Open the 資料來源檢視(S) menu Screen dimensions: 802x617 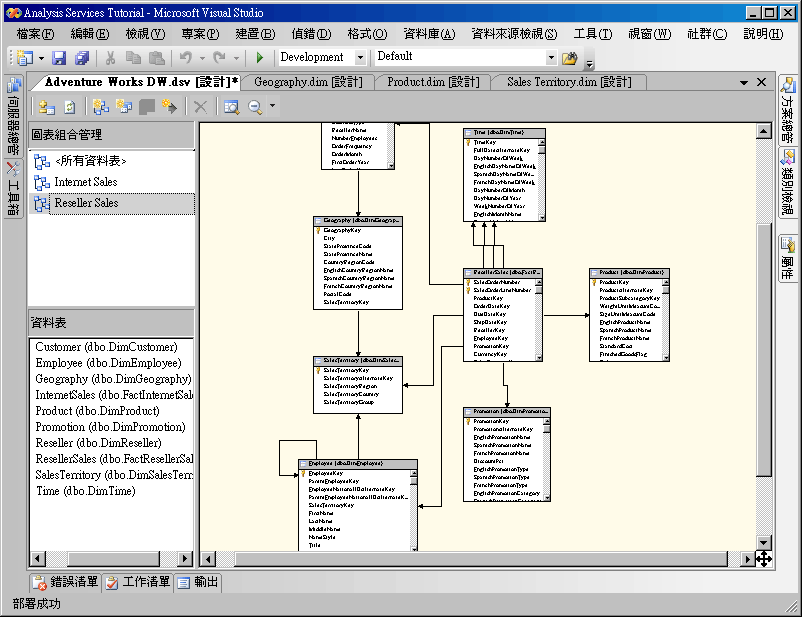[515, 34]
